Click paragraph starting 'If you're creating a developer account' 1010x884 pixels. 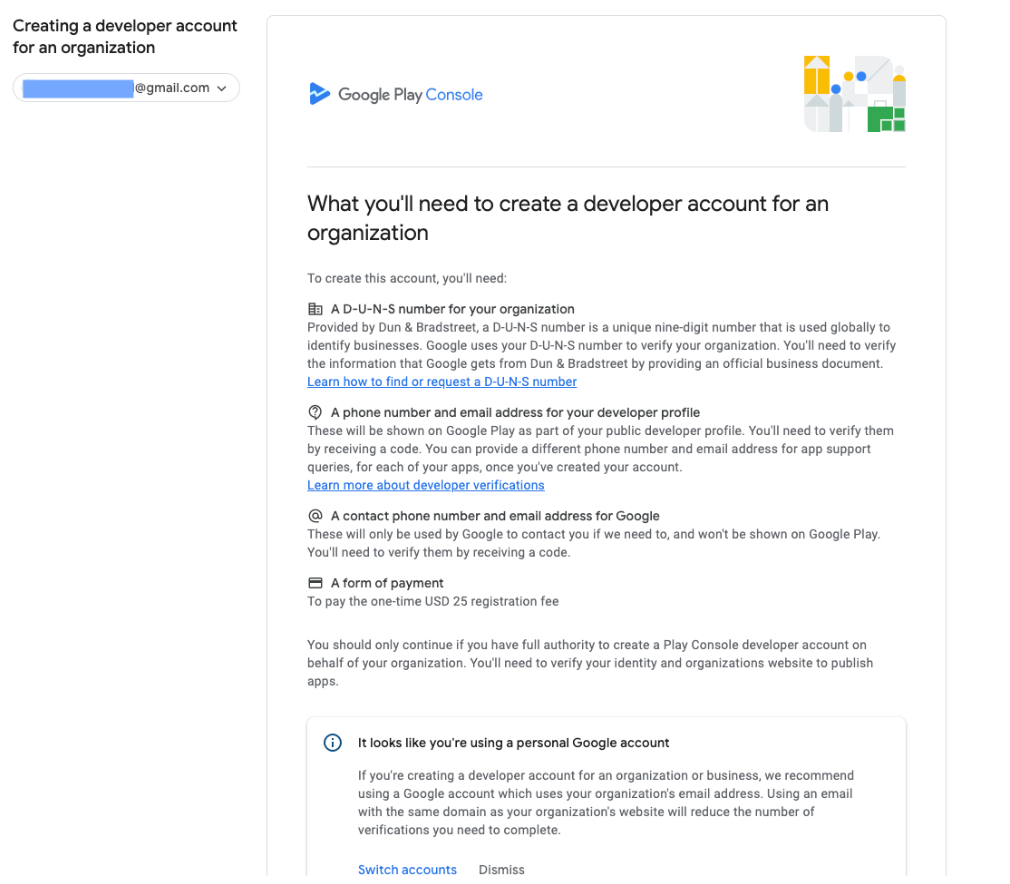[x=605, y=803]
